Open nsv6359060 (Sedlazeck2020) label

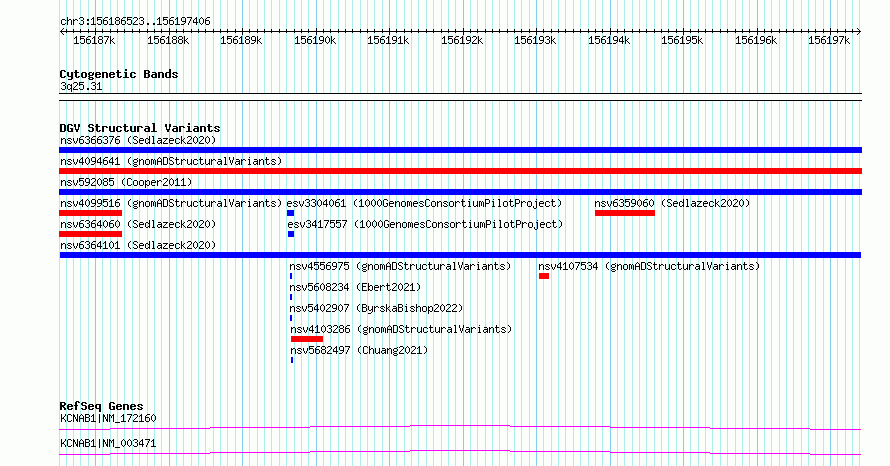672,203
